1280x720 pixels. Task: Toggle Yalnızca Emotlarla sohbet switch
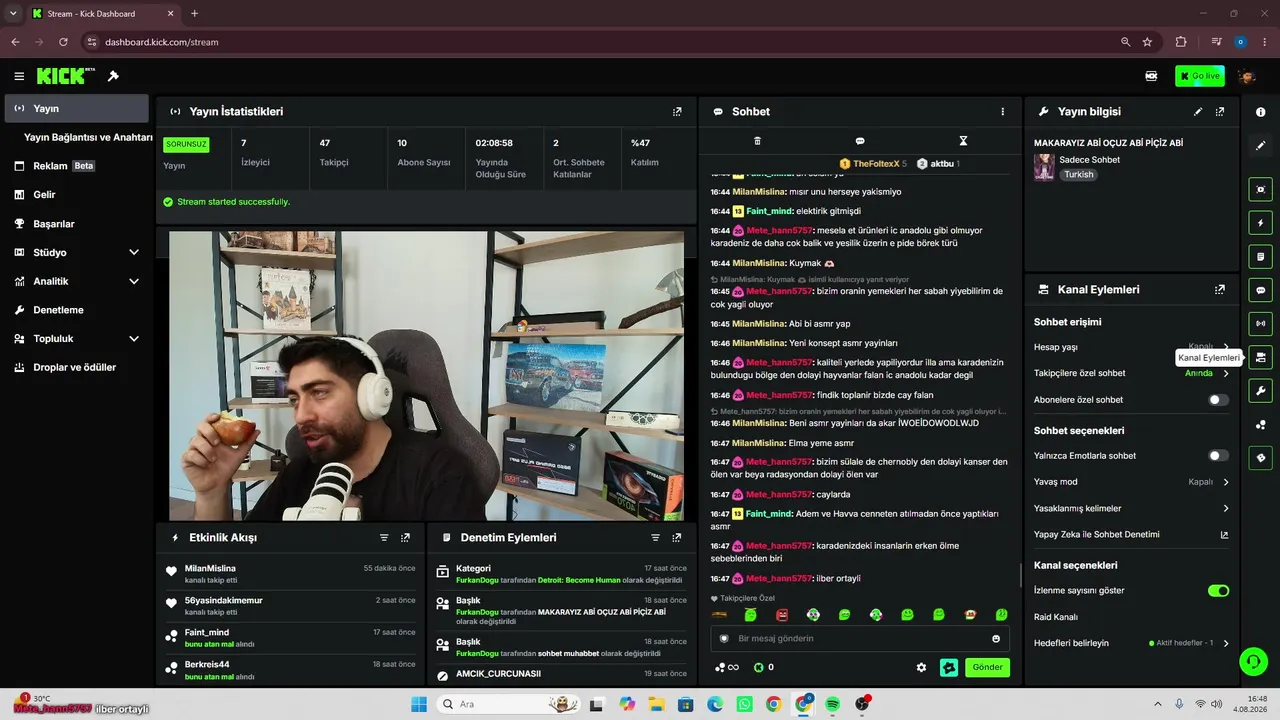tap(1218, 456)
